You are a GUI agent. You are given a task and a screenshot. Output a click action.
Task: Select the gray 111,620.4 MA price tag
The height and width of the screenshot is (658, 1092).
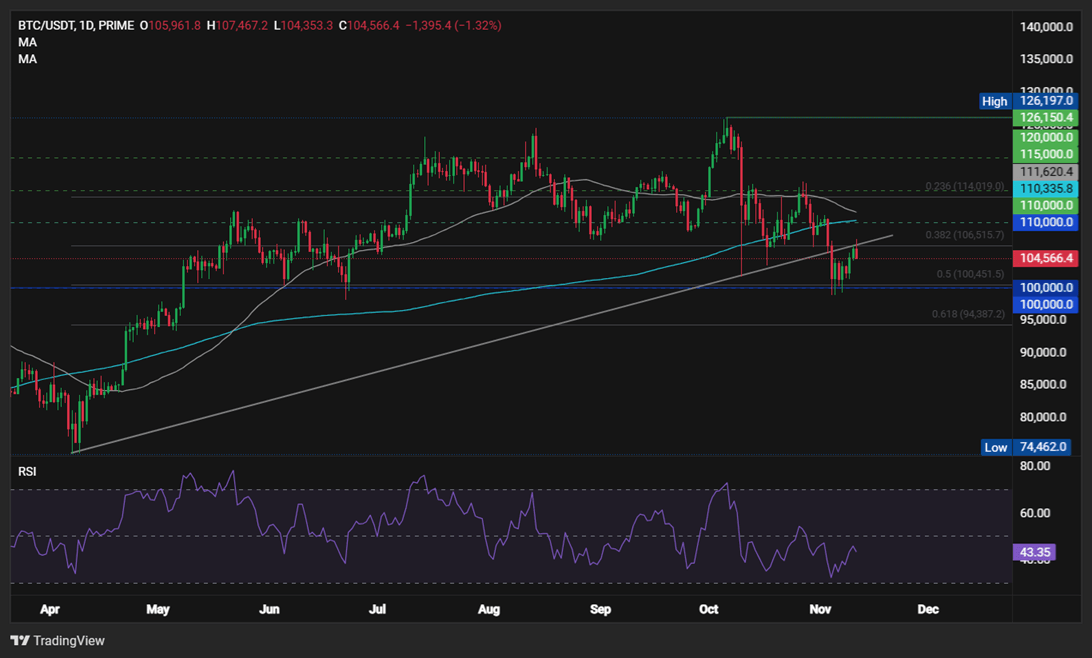pos(1045,172)
